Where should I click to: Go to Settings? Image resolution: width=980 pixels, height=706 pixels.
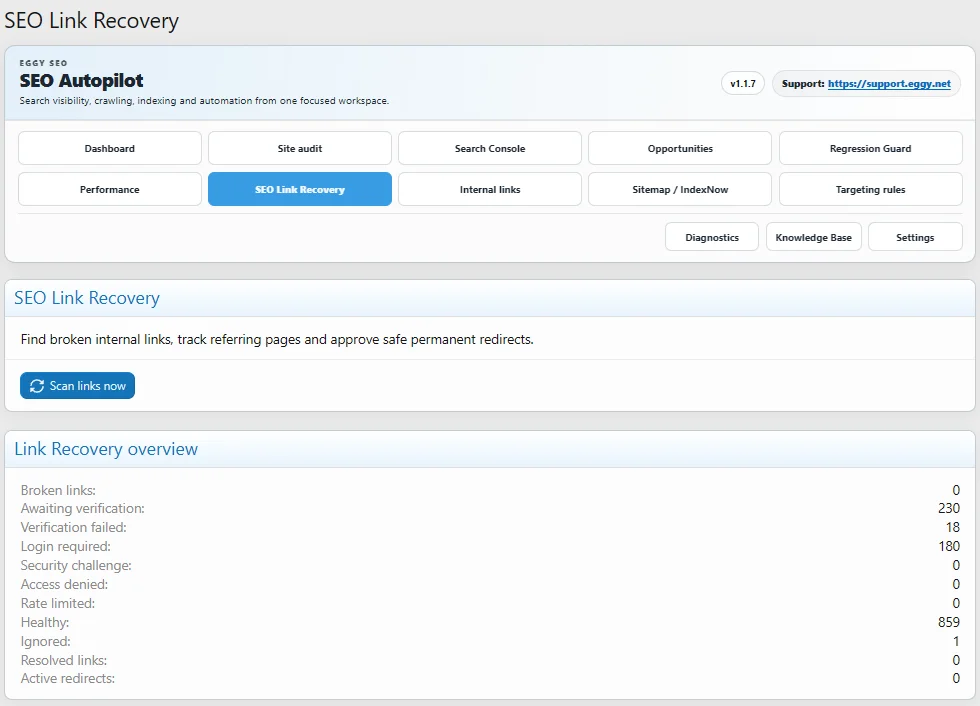915,237
